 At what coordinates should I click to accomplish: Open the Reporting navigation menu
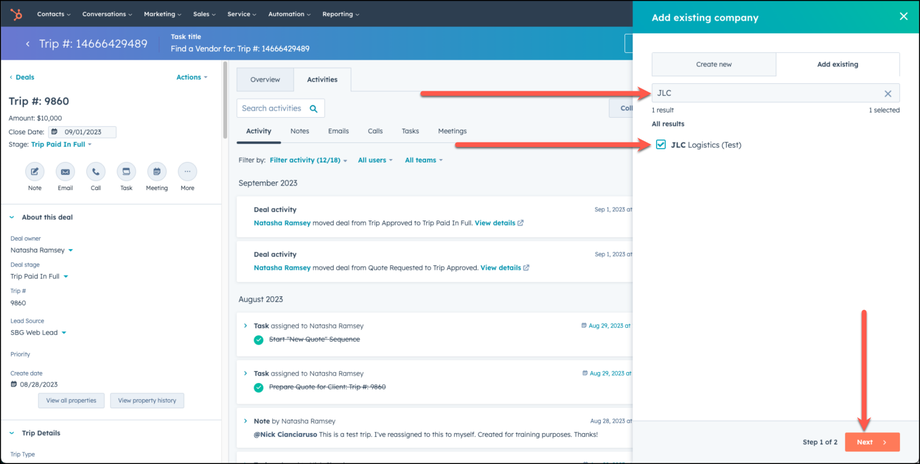point(340,13)
